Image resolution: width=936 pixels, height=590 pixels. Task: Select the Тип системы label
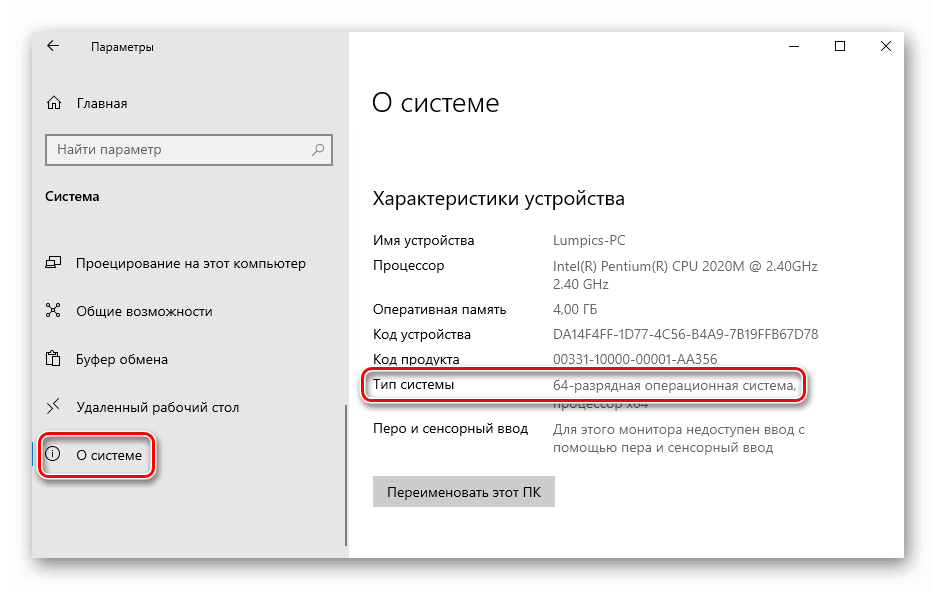coord(413,385)
